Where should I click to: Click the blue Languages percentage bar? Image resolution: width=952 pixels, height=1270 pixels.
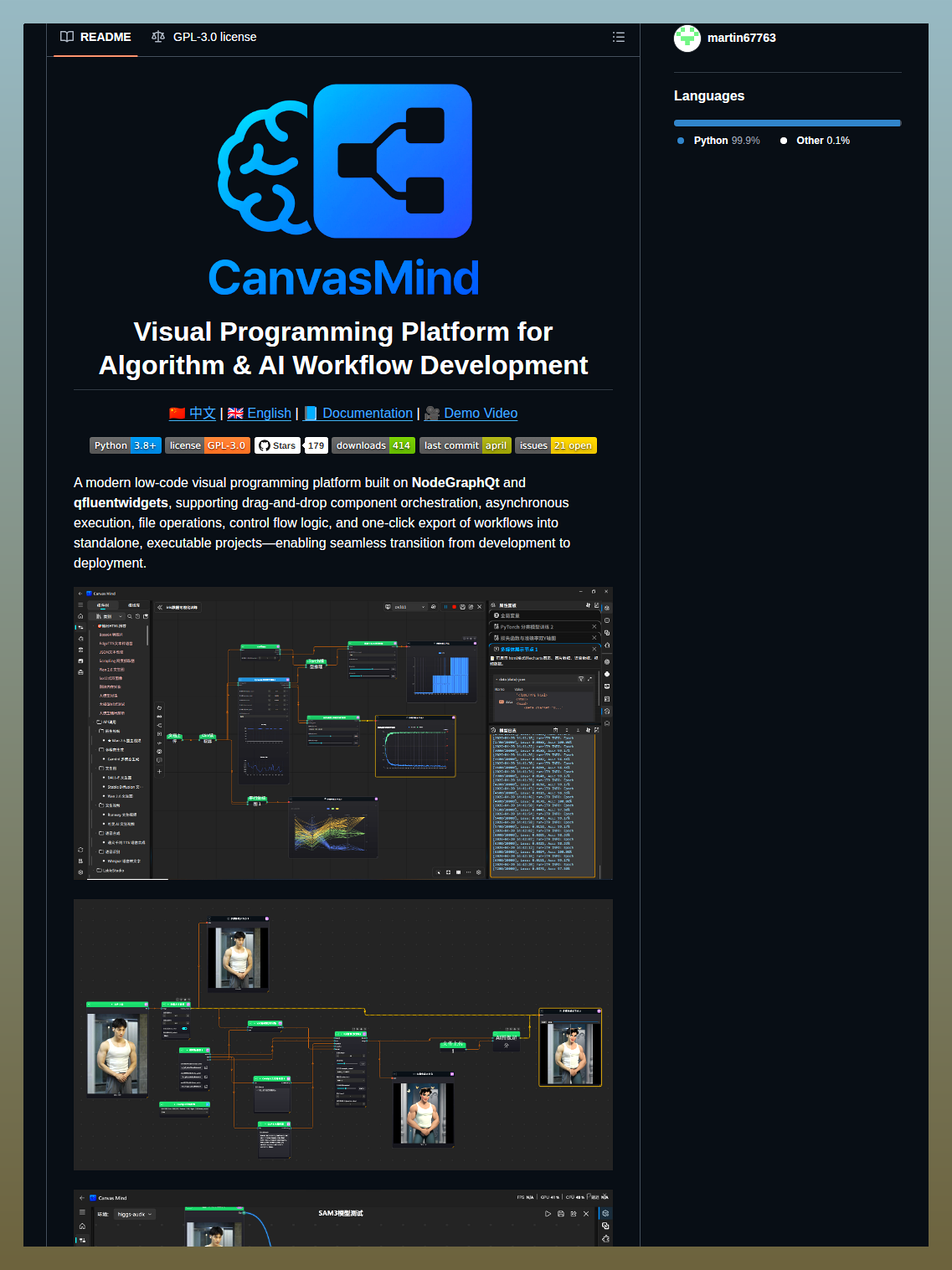click(x=787, y=123)
